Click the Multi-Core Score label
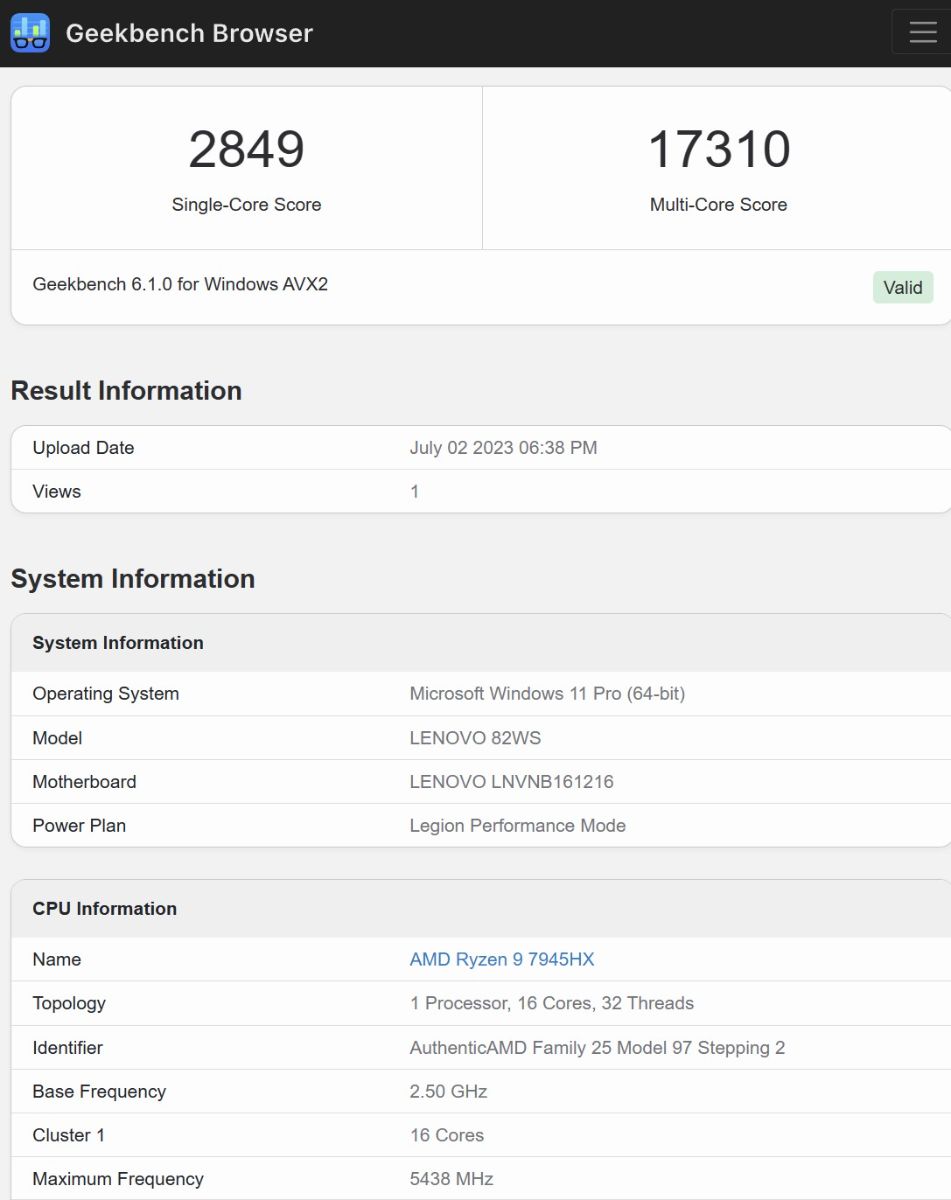The image size is (951, 1200). [x=718, y=204]
